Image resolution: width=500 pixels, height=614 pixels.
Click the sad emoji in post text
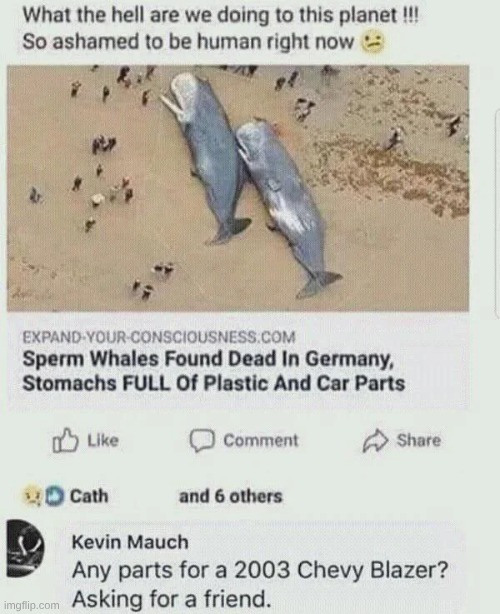372,42
